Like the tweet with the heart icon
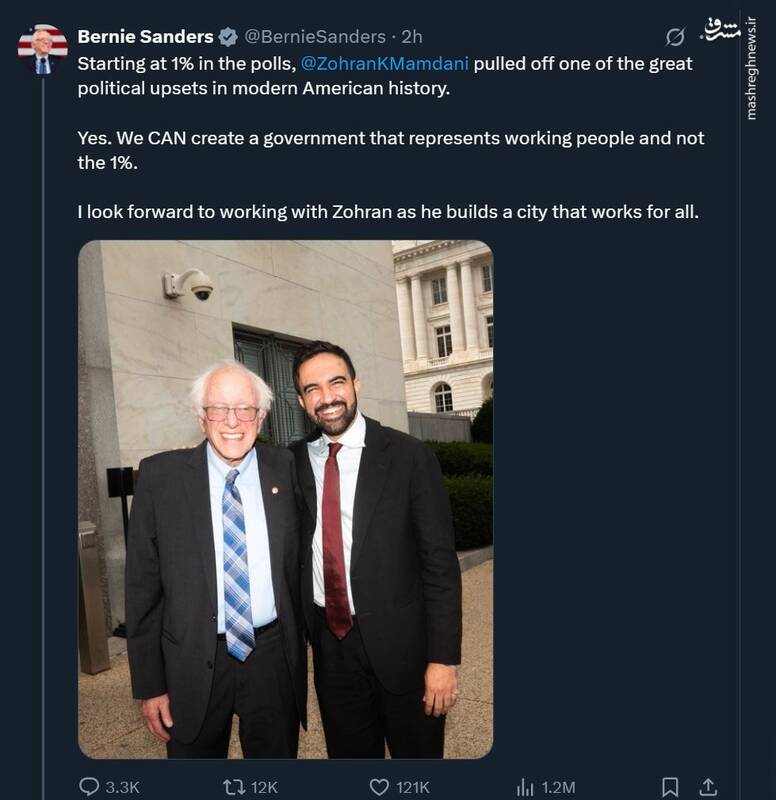 379,787
